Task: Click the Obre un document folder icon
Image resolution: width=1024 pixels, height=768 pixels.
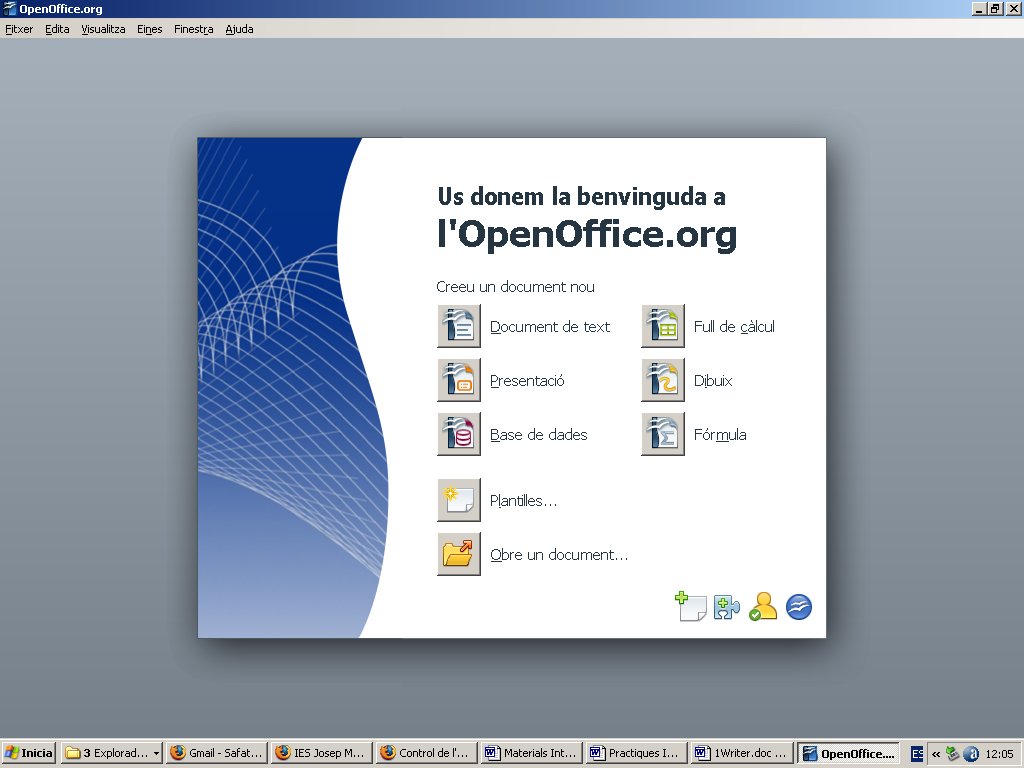Action: [x=459, y=554]
